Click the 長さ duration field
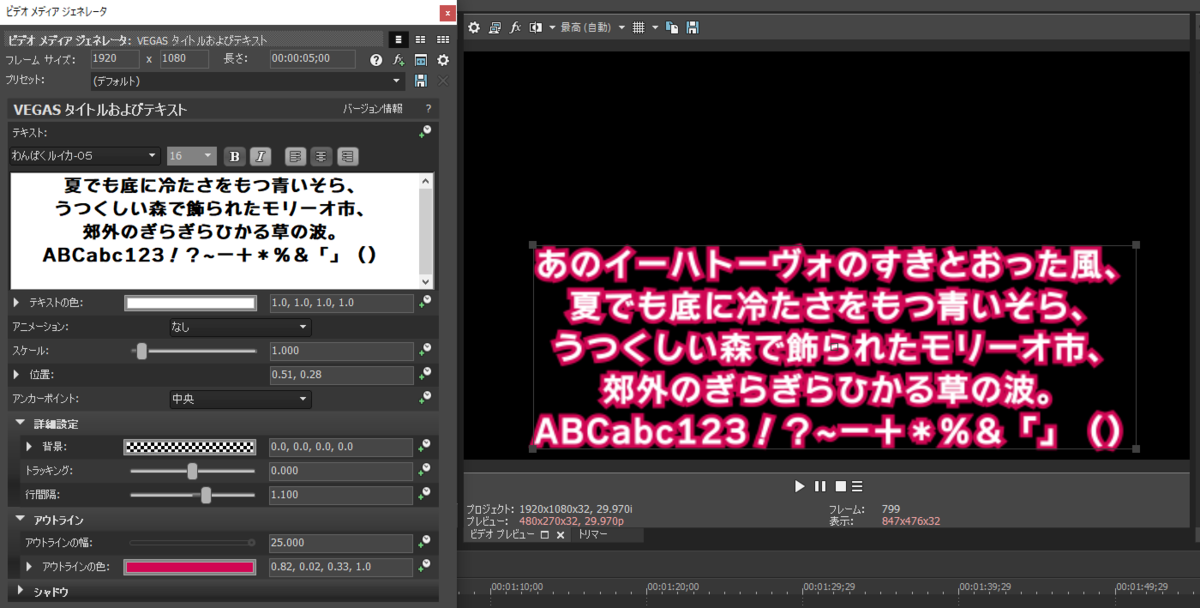Screen dimensions: 1200x608 coord(315,60)
